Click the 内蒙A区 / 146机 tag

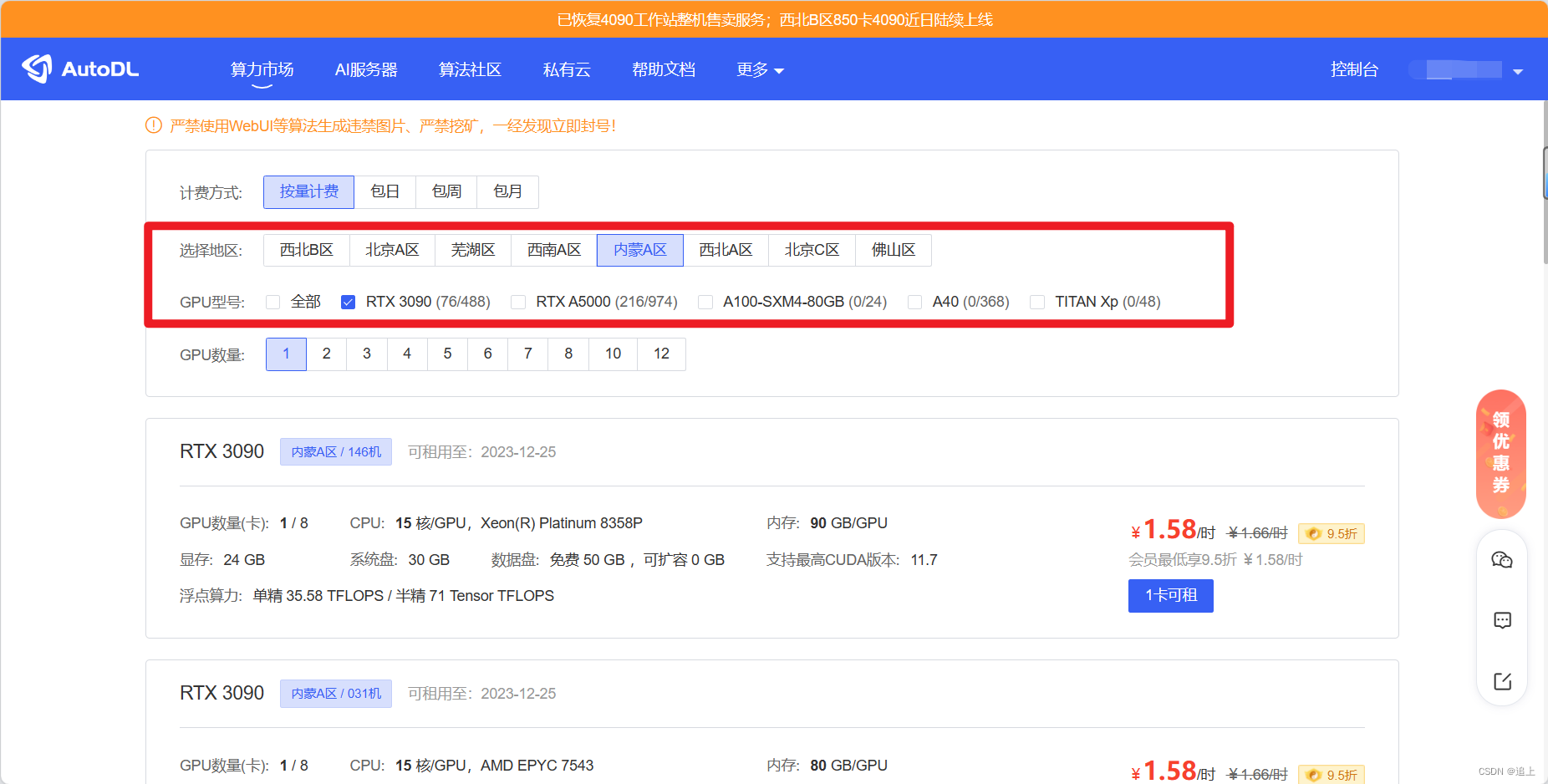point(336,451)
